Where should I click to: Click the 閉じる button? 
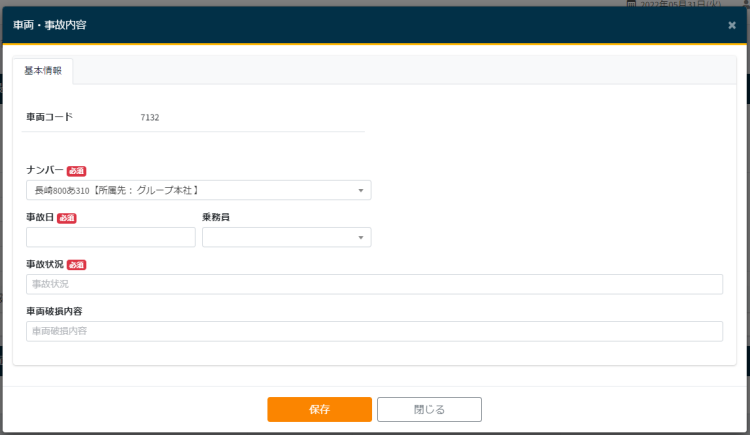coord(429,409)
